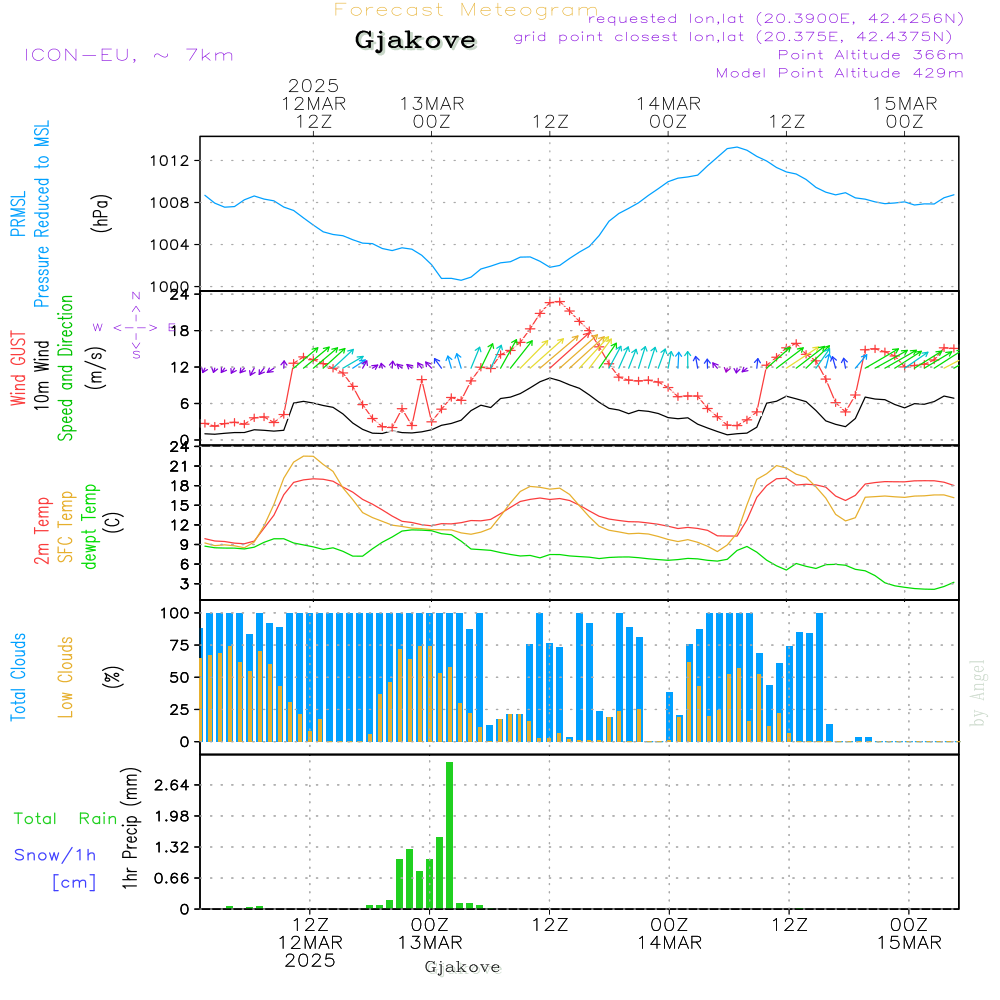Click the requested lon,lat coordinates text

pos(778,18)
